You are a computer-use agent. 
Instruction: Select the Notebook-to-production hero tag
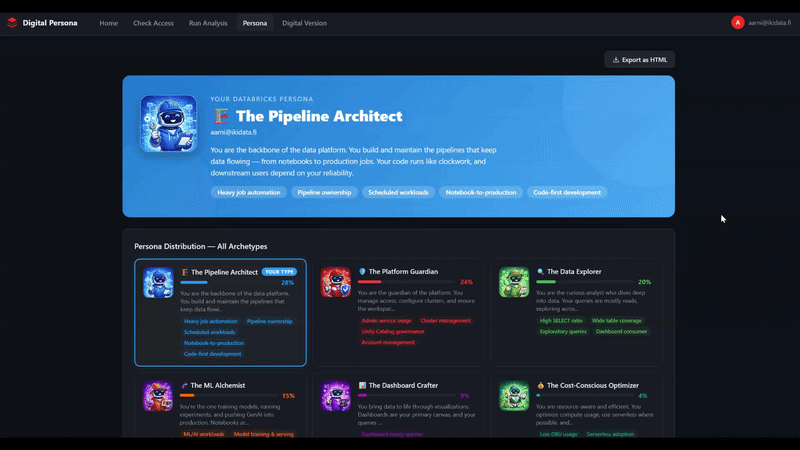(x=481, y=192)
